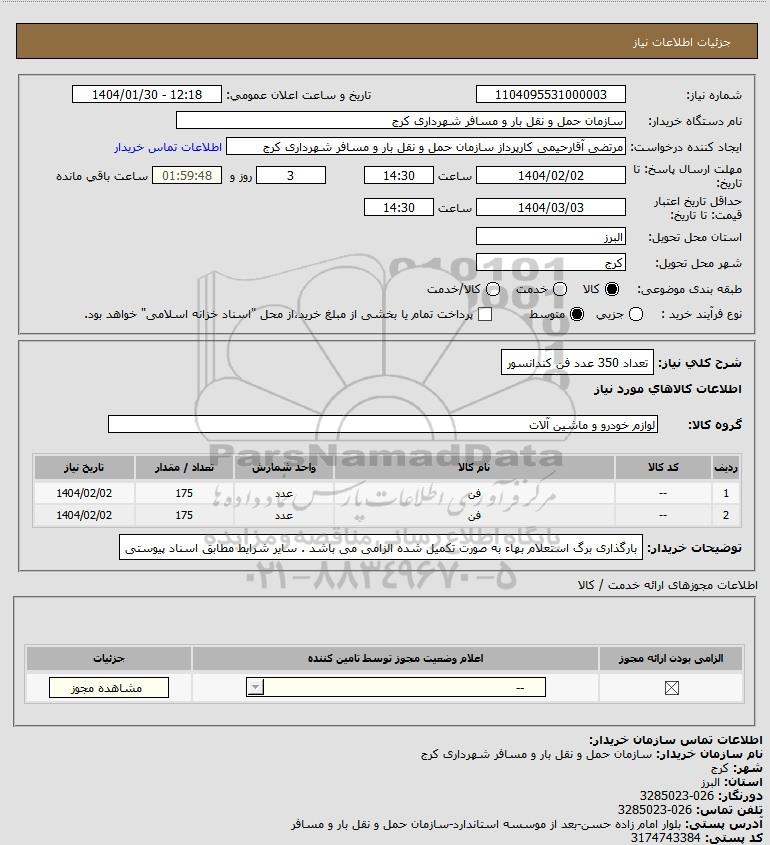Image resolution: width=770 pixels, height=845 pixels.
Task: Click the جزئیات column header in permits table
Action: pyautogui.click(x=109, y=658)
